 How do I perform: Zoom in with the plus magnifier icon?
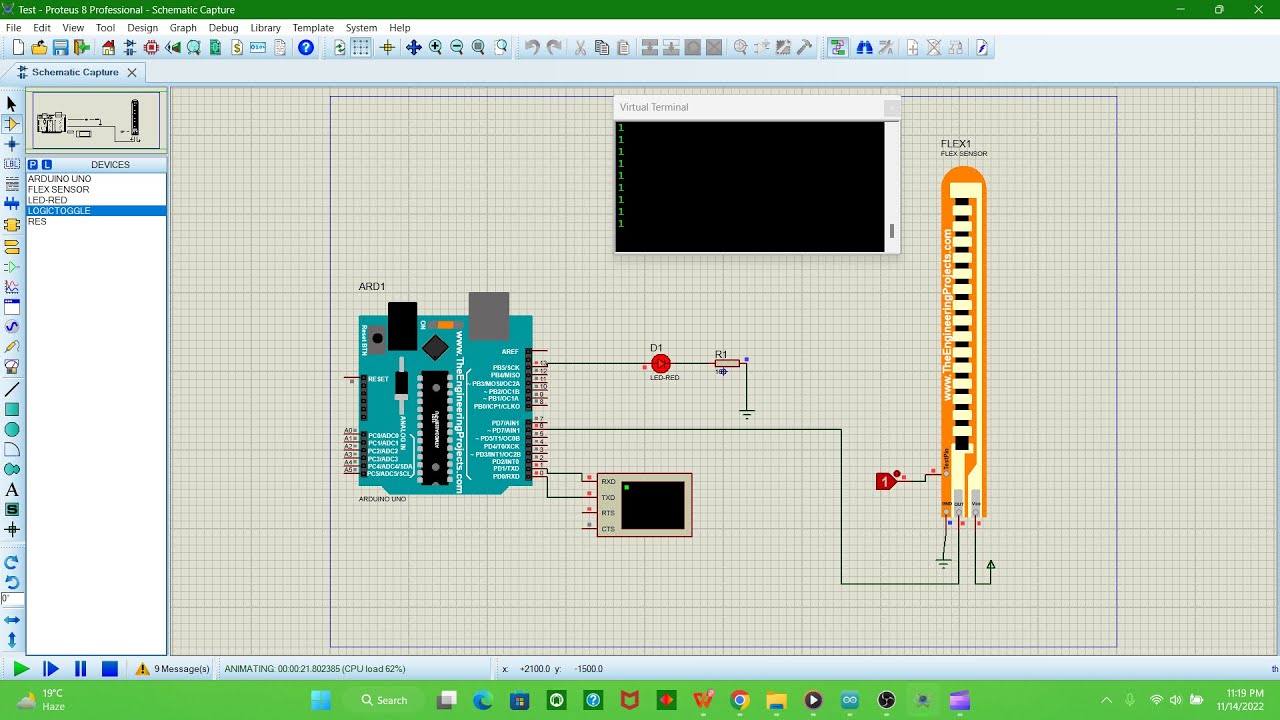(435, 47)
